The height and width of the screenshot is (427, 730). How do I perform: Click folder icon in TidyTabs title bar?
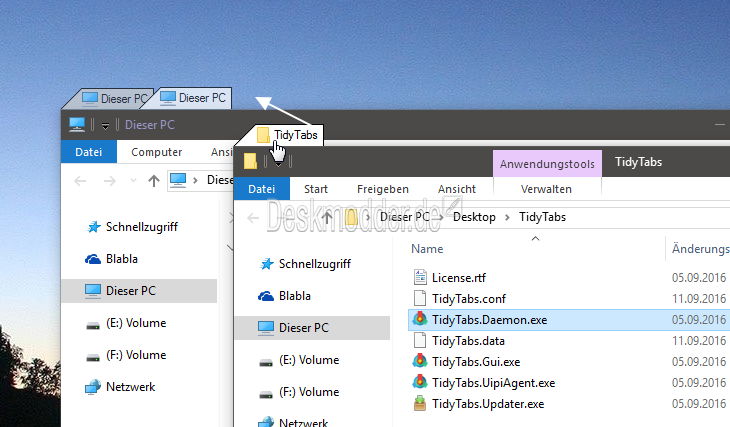(250, 161)
